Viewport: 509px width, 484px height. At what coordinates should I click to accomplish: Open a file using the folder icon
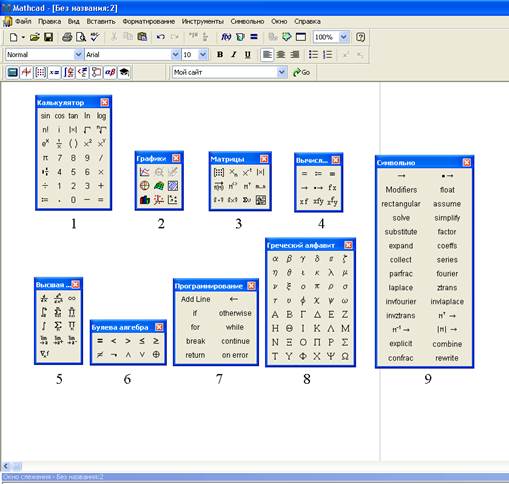35,37
